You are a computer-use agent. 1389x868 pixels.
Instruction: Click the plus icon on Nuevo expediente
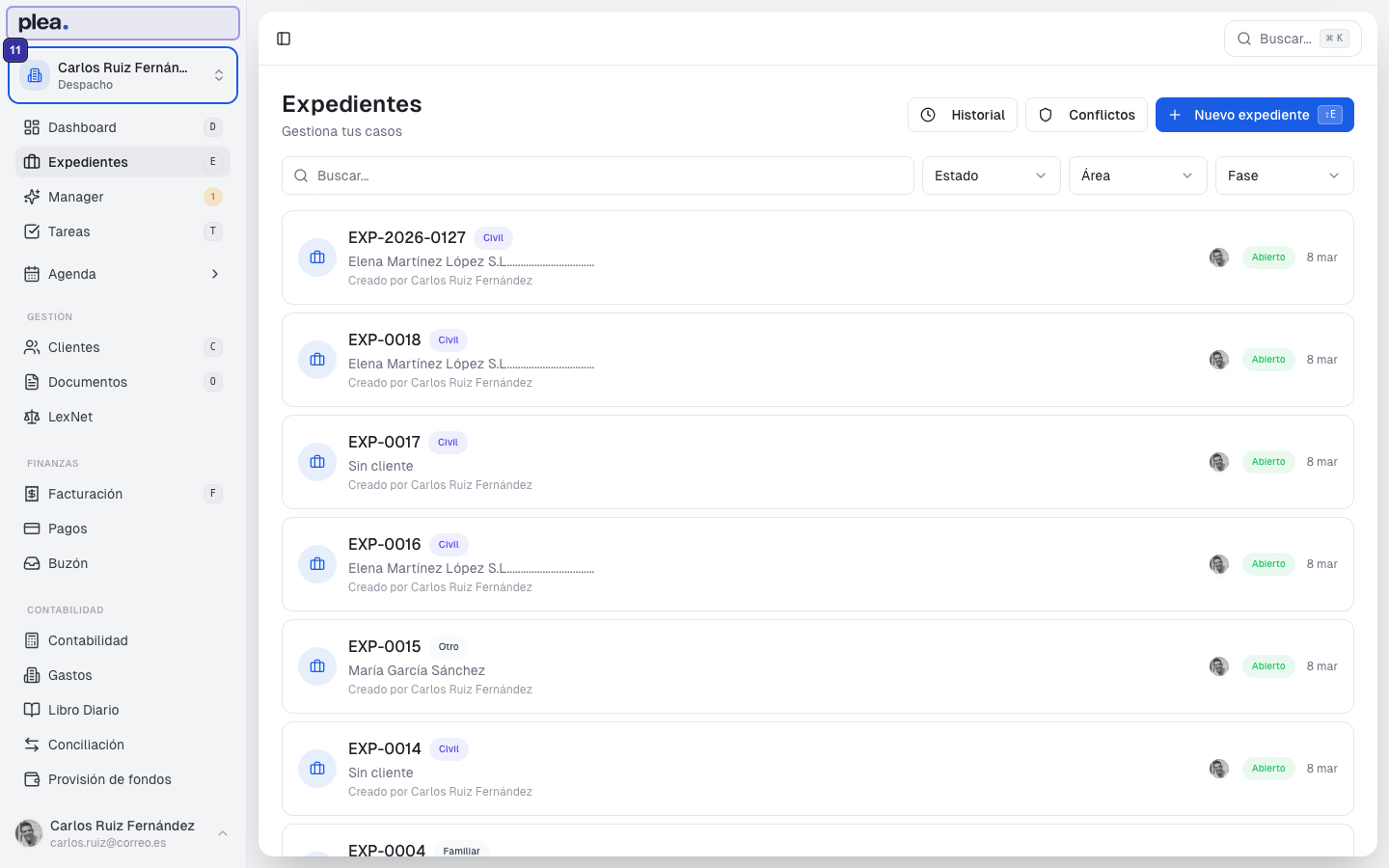click(1175, 115)
